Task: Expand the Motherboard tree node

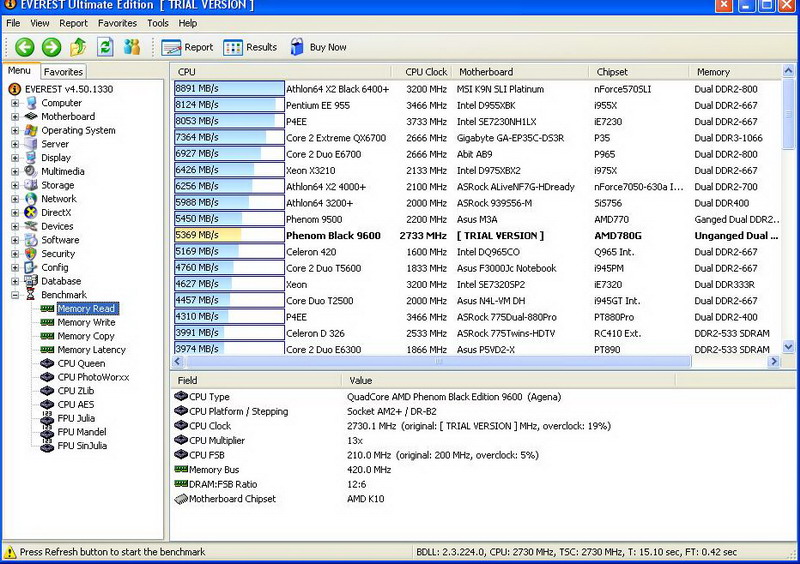Action: pos(16,117)
